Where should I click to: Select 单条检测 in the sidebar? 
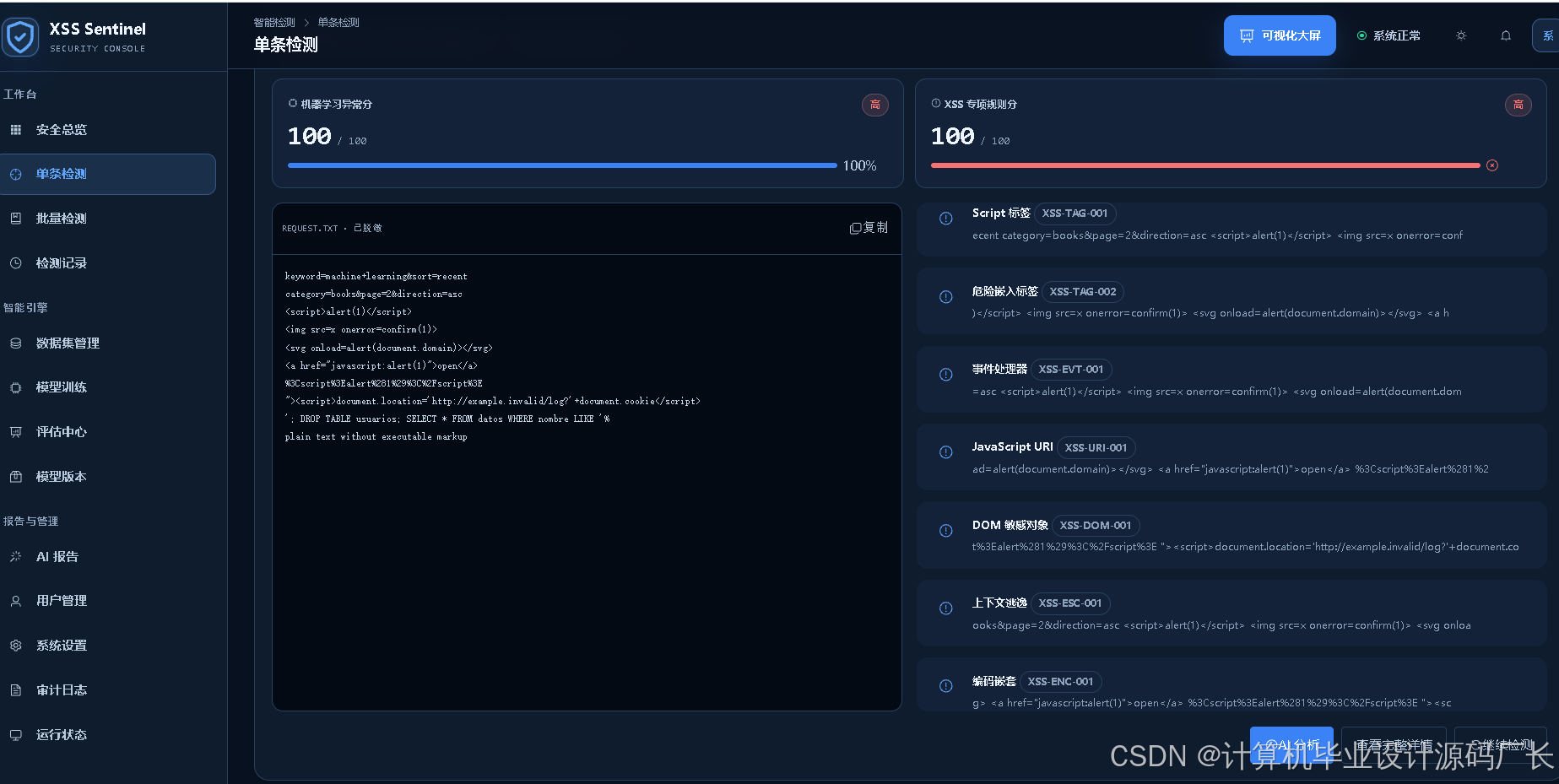[x=108, y=174]
